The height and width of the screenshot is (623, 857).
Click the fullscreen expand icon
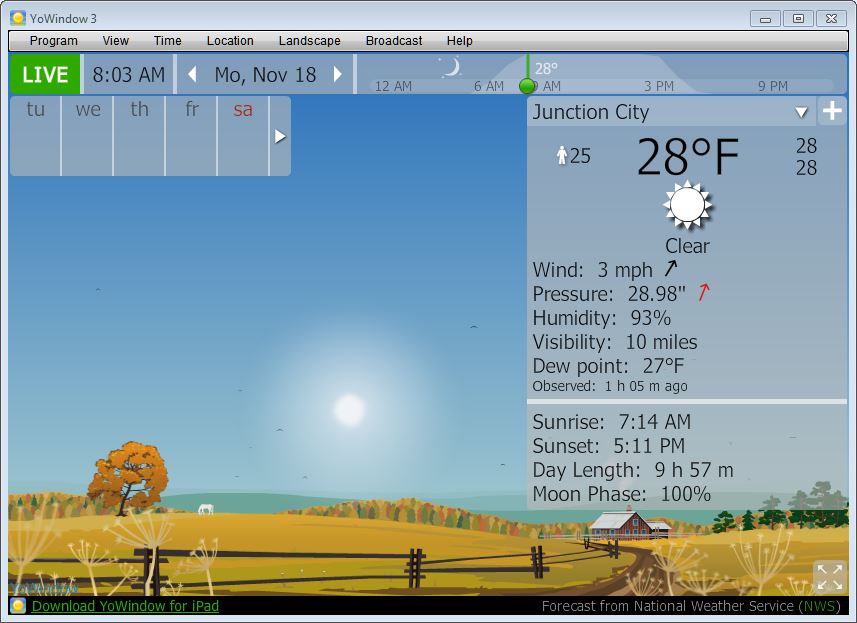(829, 576)
